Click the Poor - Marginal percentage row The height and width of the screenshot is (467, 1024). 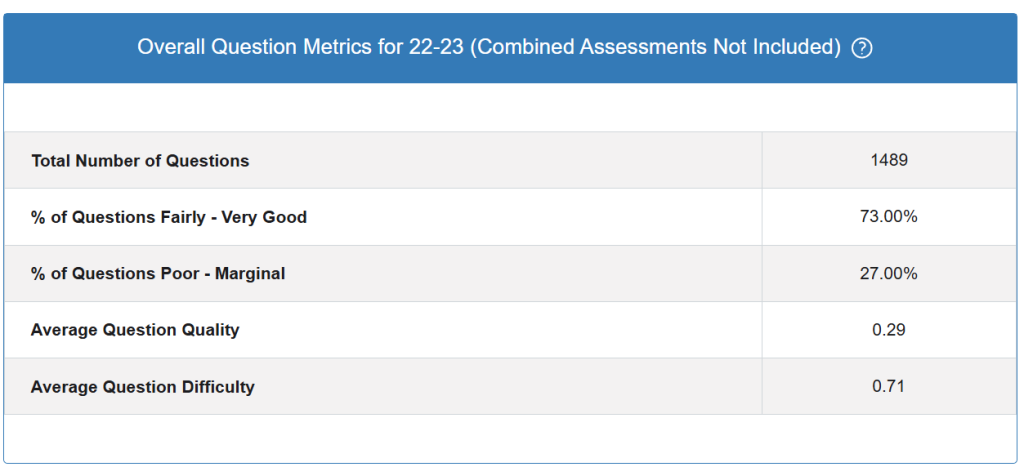click(x=510, y=273)
